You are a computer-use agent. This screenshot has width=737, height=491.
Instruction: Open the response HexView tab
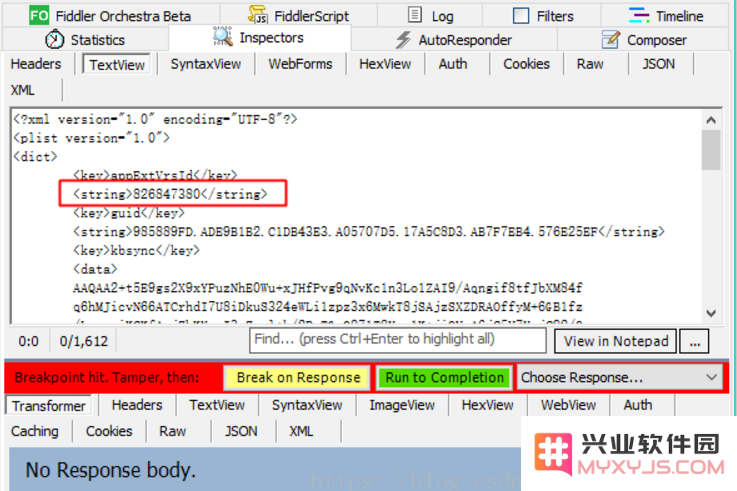pos(487,405)
